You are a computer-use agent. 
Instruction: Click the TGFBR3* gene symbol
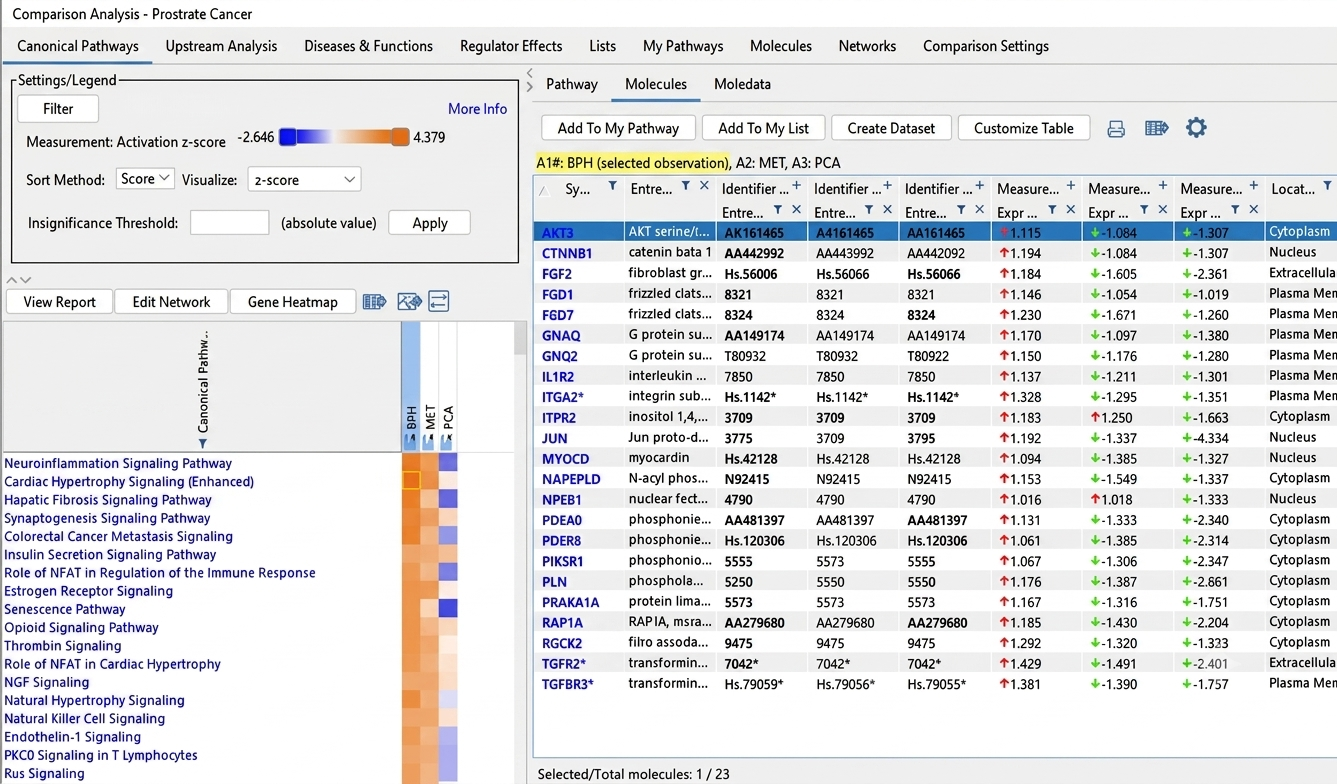[568, 684]
